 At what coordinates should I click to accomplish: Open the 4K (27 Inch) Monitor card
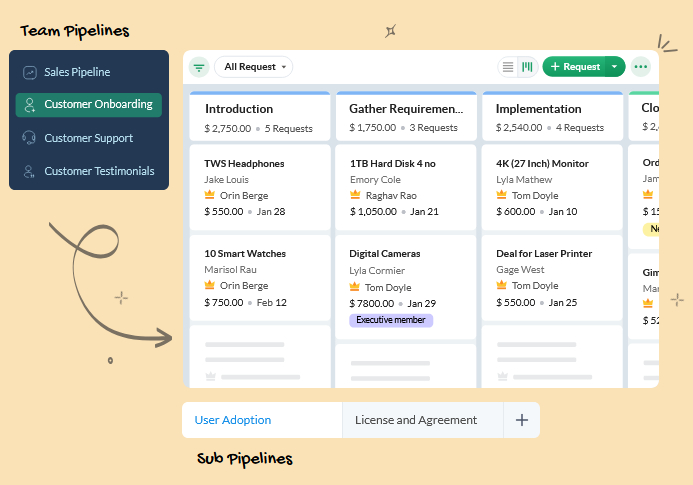point(552,187)
